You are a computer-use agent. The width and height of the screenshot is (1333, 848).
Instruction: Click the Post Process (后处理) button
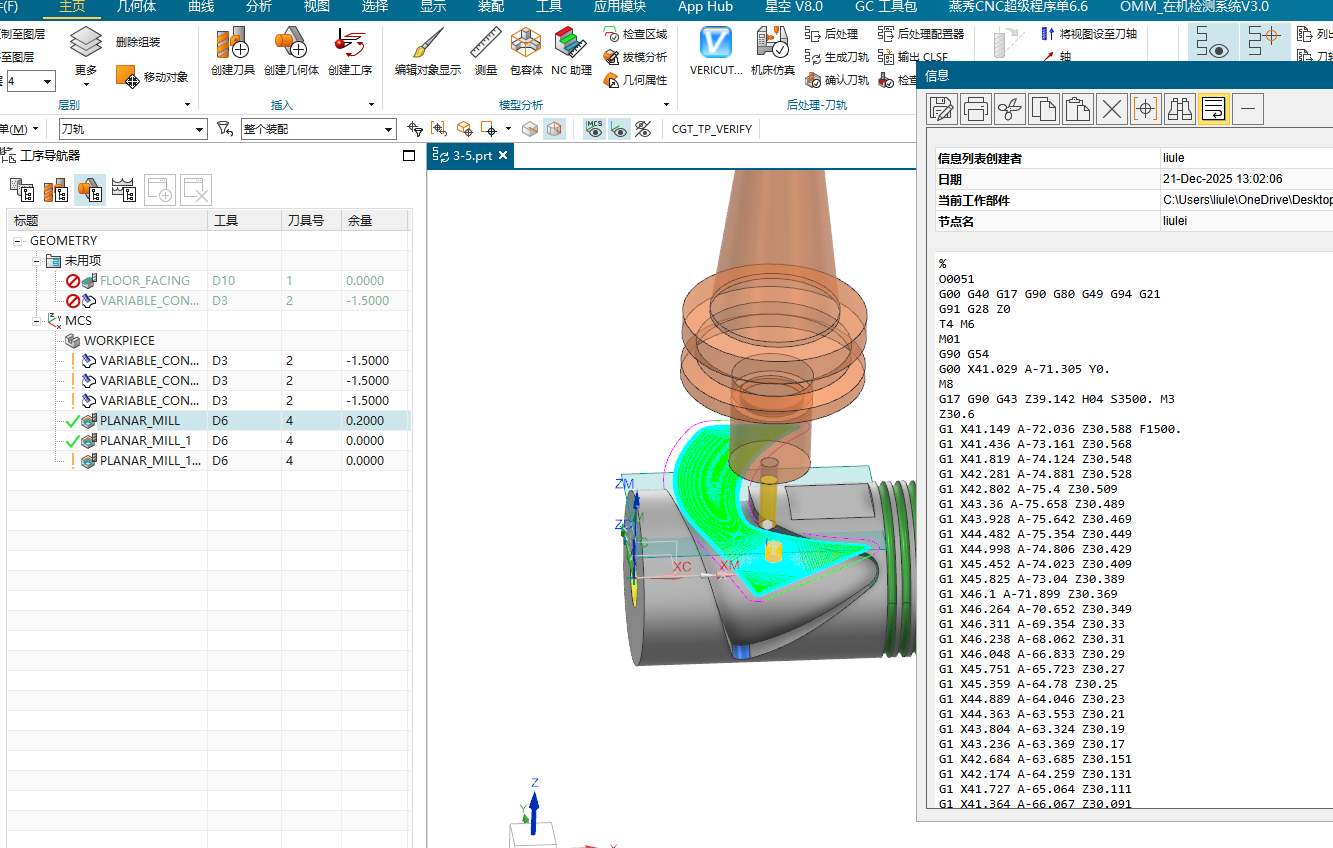832,34
